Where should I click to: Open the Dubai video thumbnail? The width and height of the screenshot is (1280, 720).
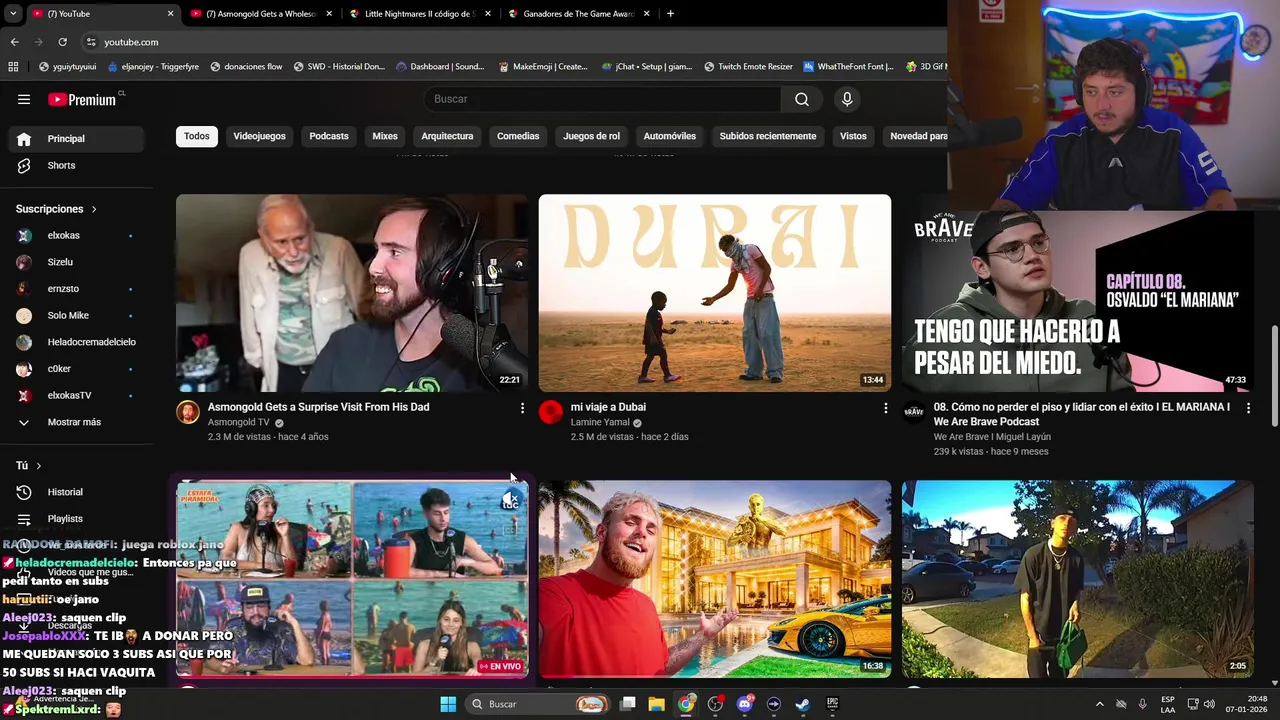(x=715, y=293)
